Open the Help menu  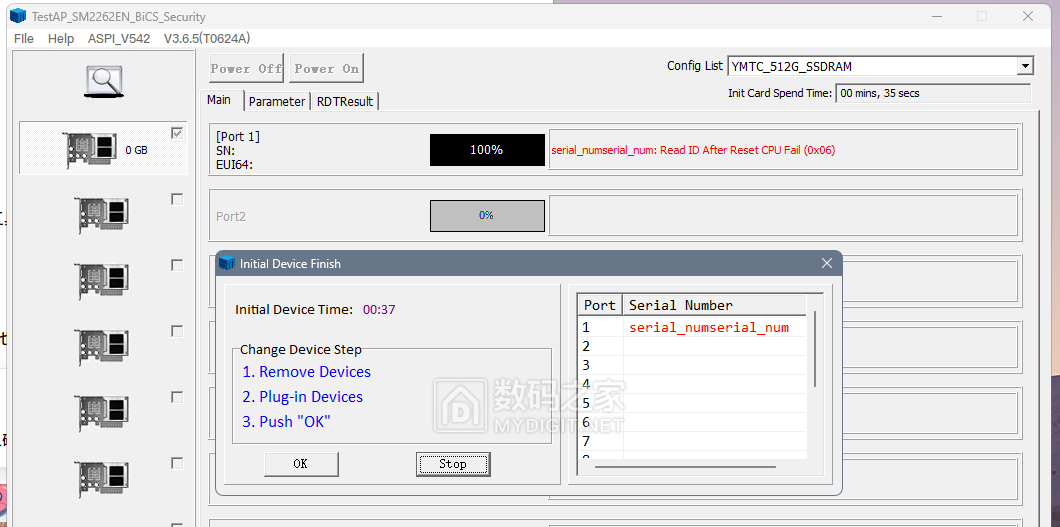[61, 39]
